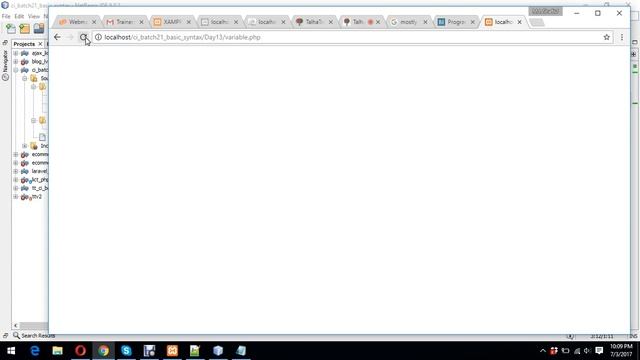Click Chrome icon in taskbar
640x360 pixels.
[x=103, y=351]
